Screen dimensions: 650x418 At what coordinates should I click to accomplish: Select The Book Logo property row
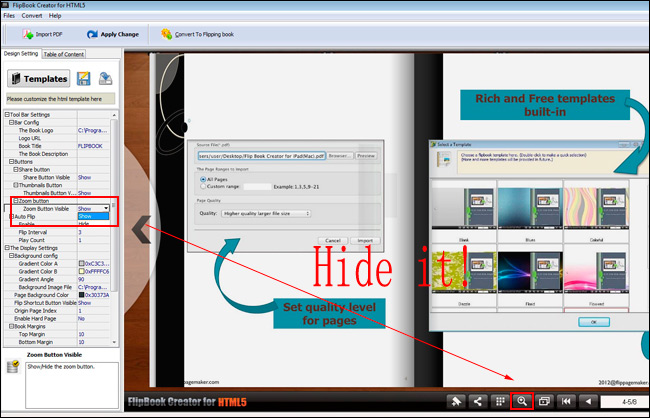(57, 130)
